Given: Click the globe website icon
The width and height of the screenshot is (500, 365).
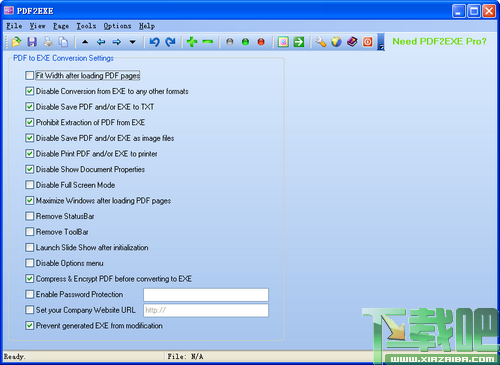Looking at the screenshot, I should (x=336, y=42).
